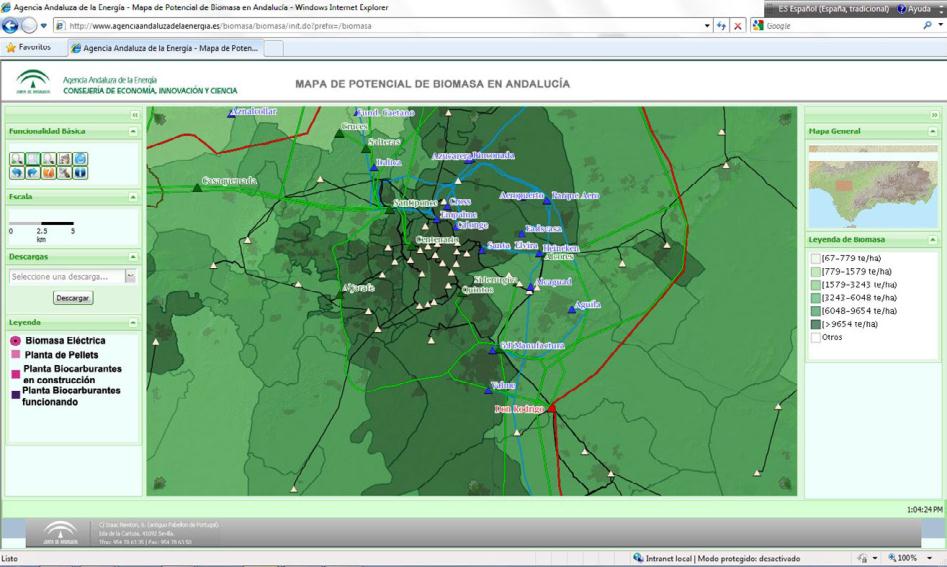Viewport: 947px width, 567px height.
Task: Click the browser back button
Action: point(10,25)
